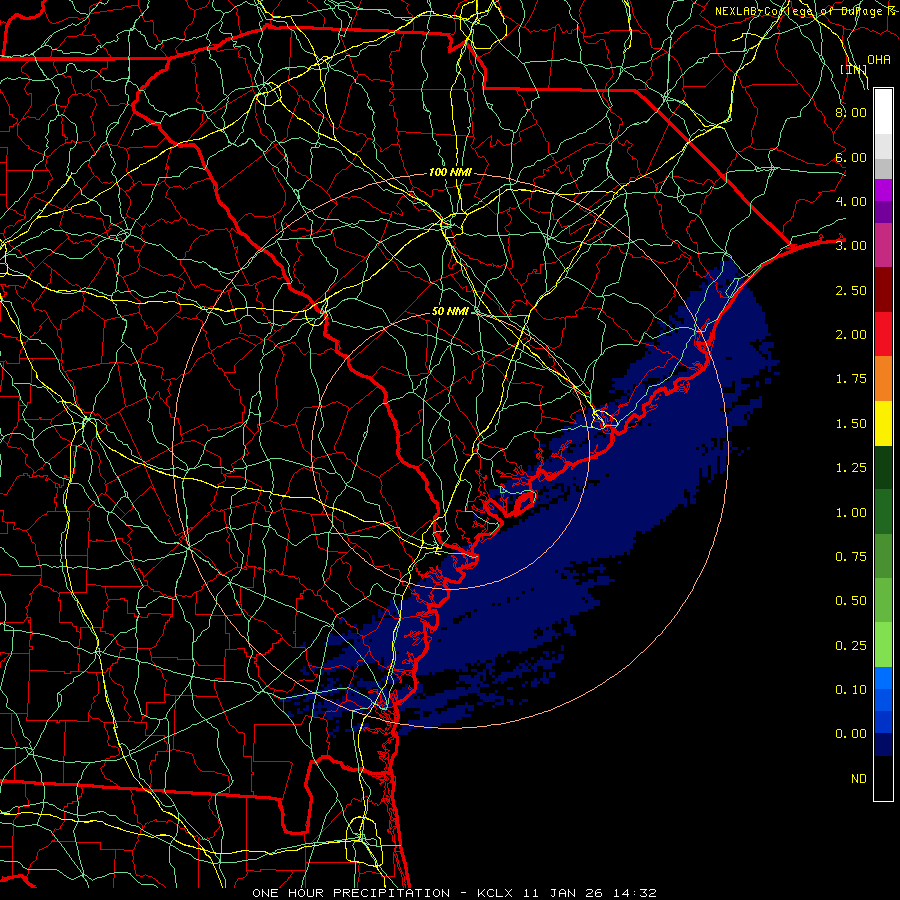The image size is (900, 900).
Task: Click the NEXLAB College of DuPage credit
Action: coord(805,11)
